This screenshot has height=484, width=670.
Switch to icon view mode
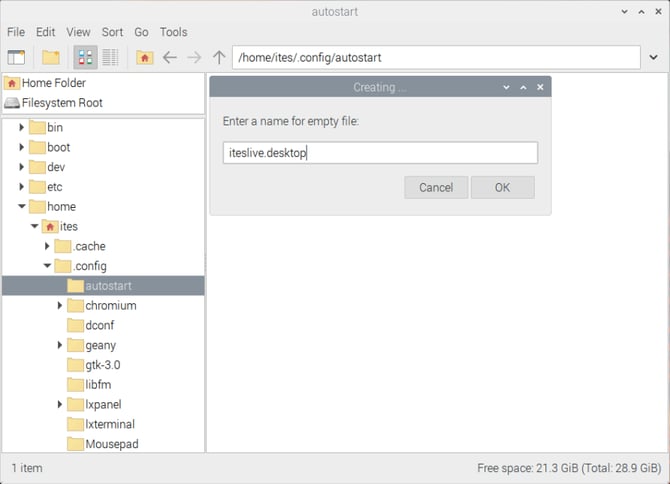pos(85,58)
